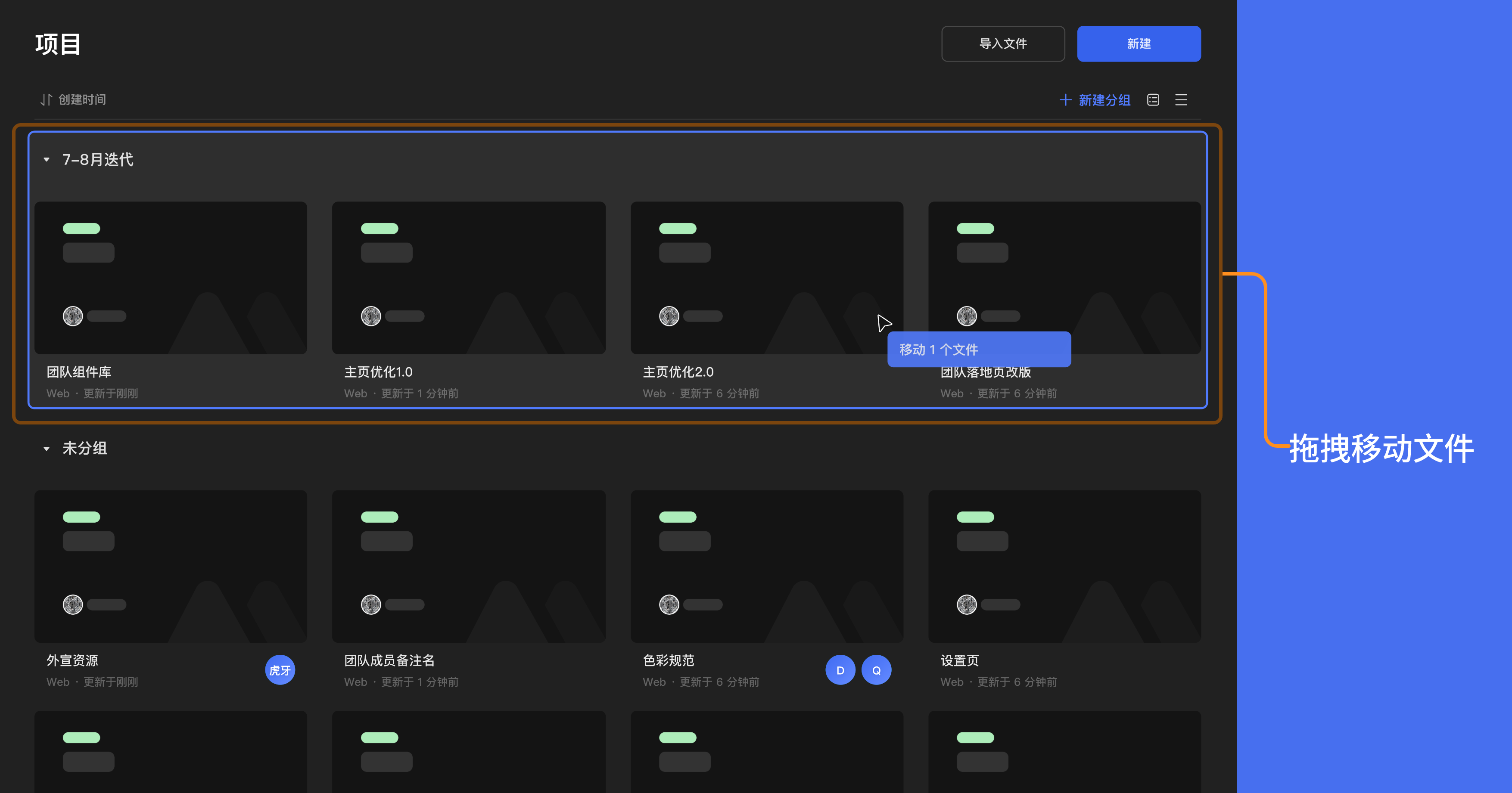Click the 项目 page heading
The image size is (1512, 793).
point(58,44)
